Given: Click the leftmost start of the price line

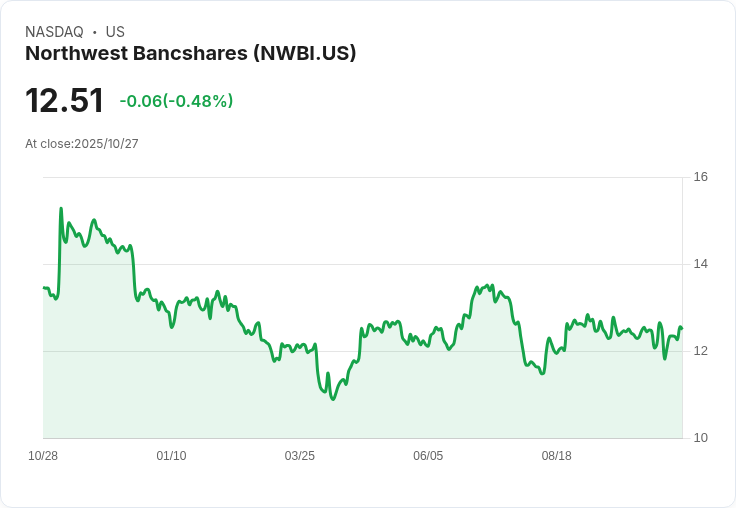Looking at the screenshot, I should [x=44, y=287].
